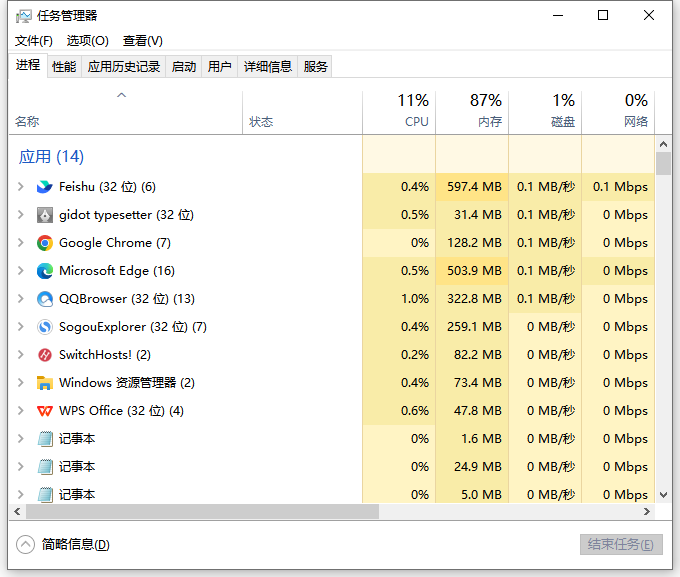Switch to the 用户 tab

coord(219,66)
